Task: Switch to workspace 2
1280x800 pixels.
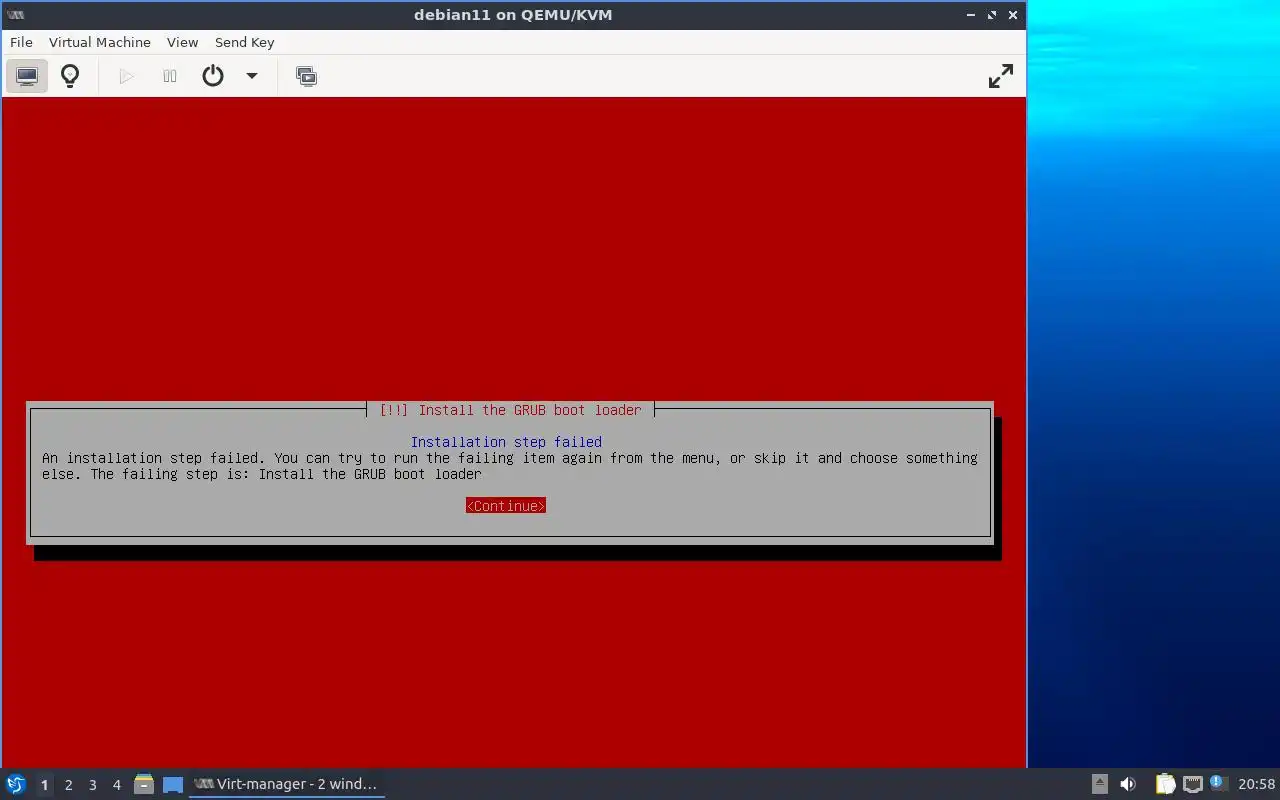Action: (68, 785)
